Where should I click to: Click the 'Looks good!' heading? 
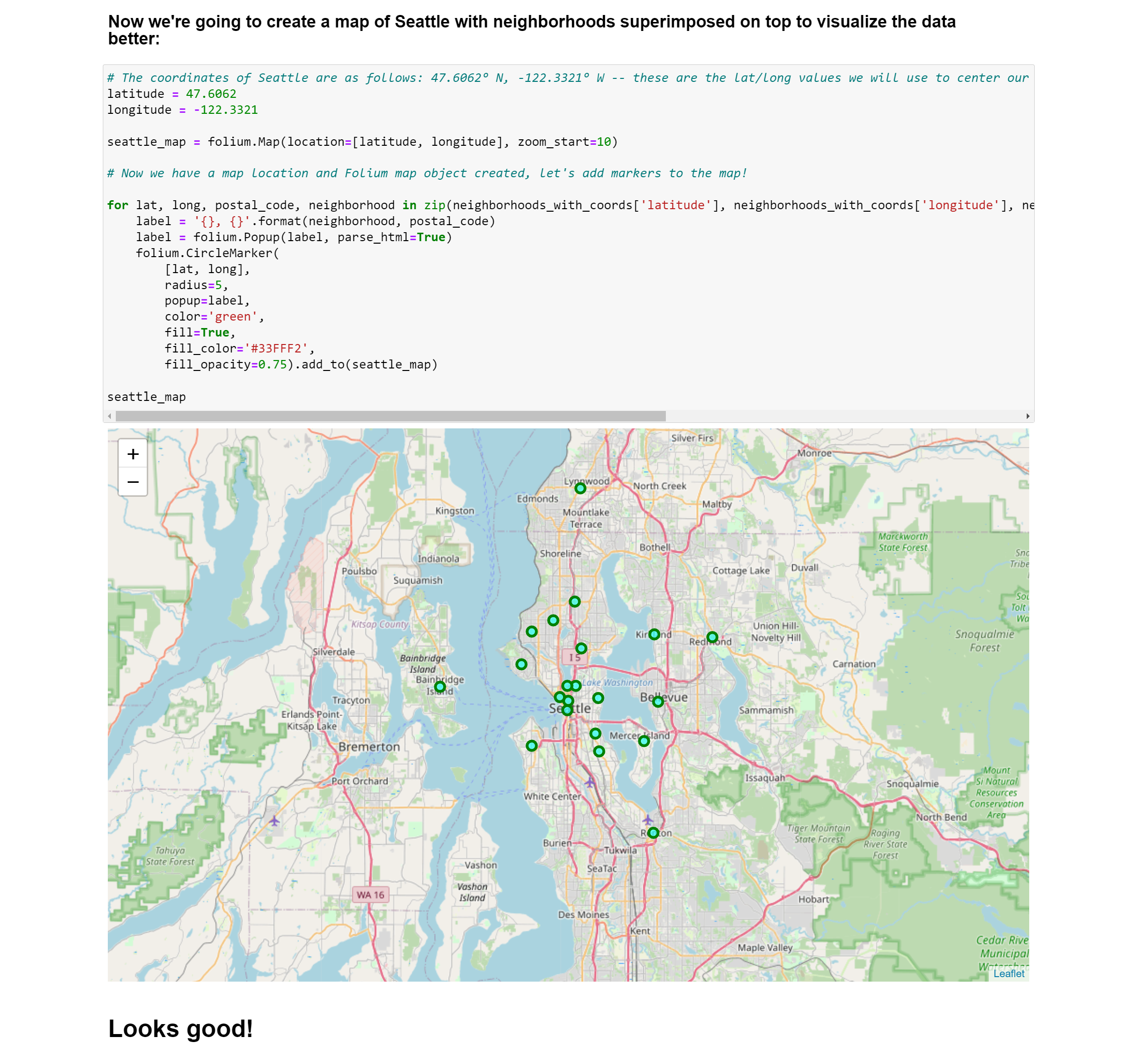(181, 1029)
